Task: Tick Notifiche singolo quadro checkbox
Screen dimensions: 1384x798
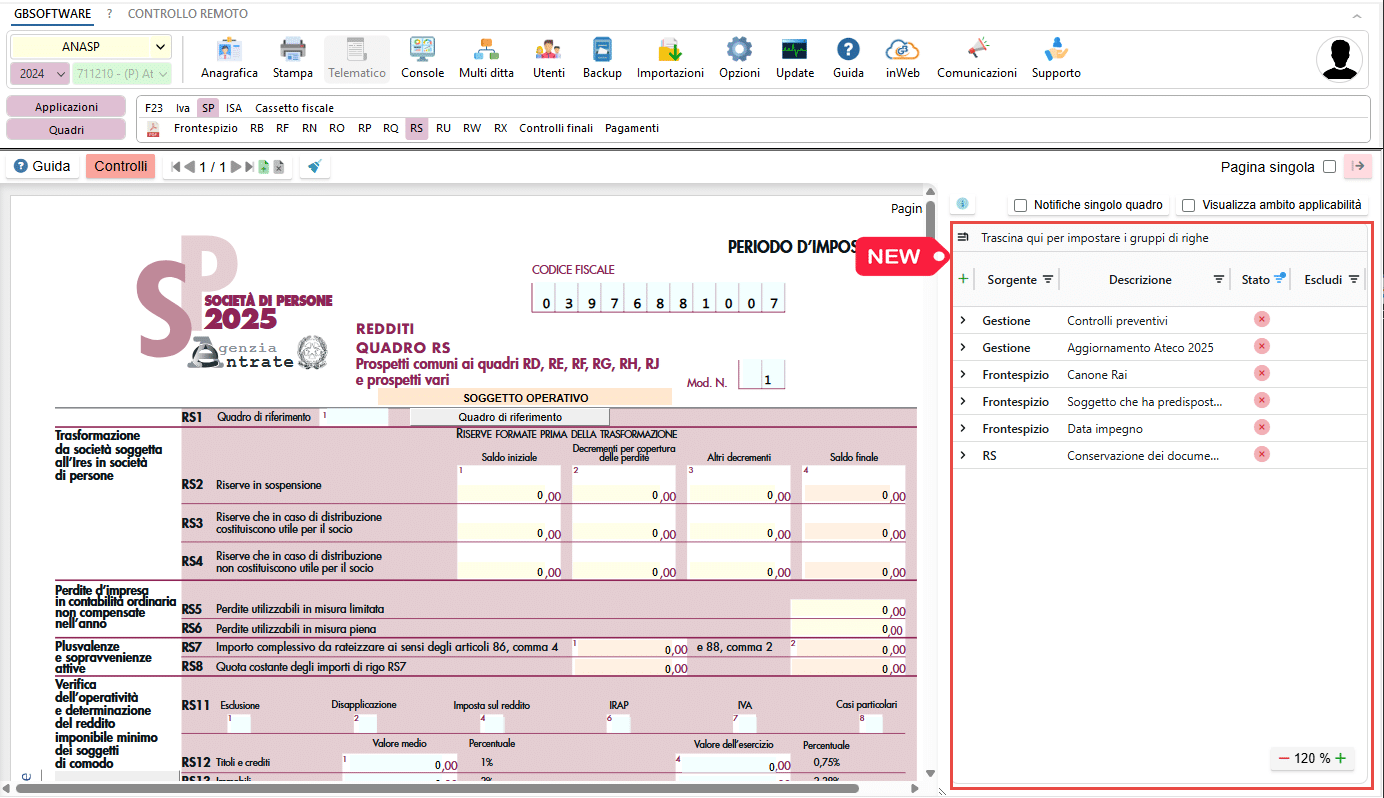Action: (x=1021, y=205)
